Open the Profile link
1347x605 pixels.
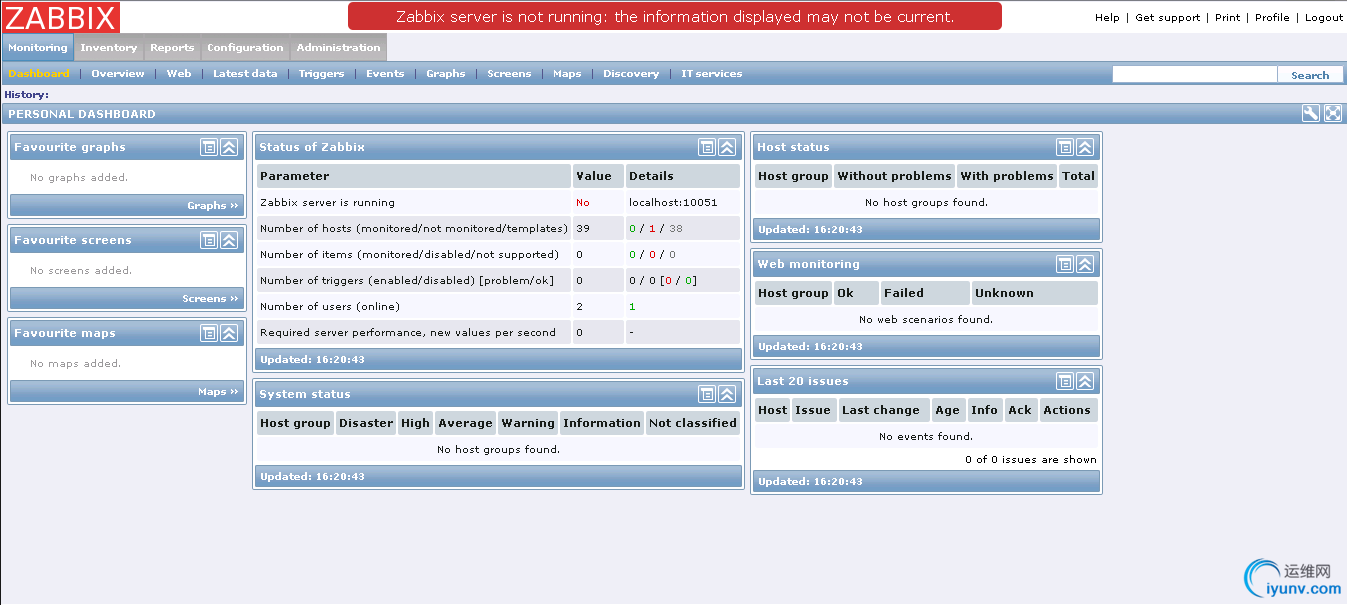1272,18
